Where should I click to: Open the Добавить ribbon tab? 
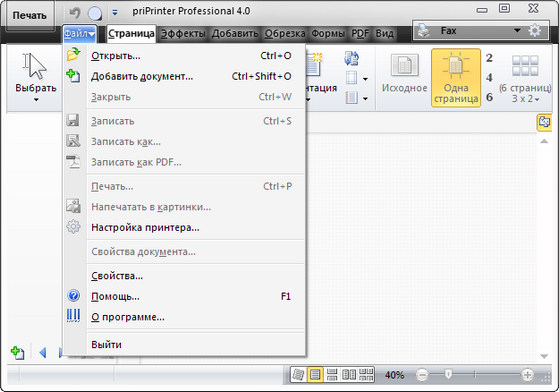tap(235, 33)
